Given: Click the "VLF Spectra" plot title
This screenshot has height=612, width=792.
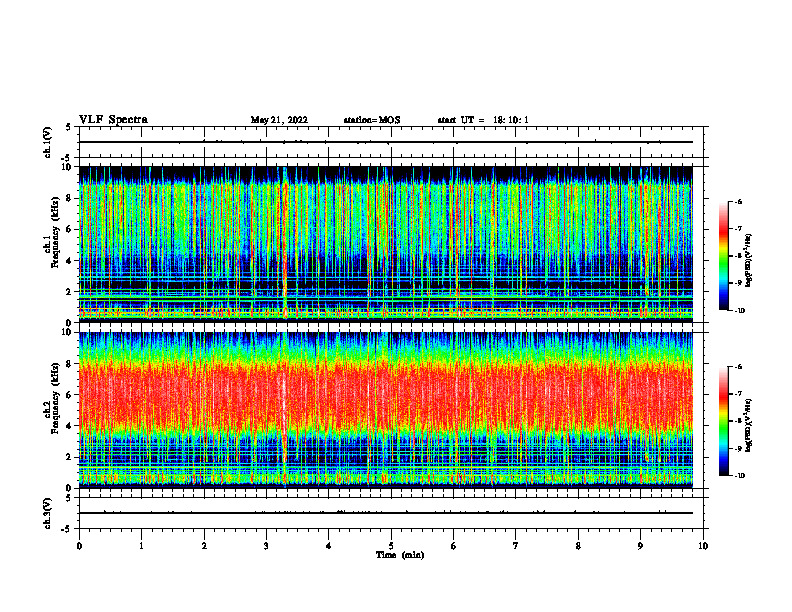Looking at the screenshot, I should click(x=113, y=119).
